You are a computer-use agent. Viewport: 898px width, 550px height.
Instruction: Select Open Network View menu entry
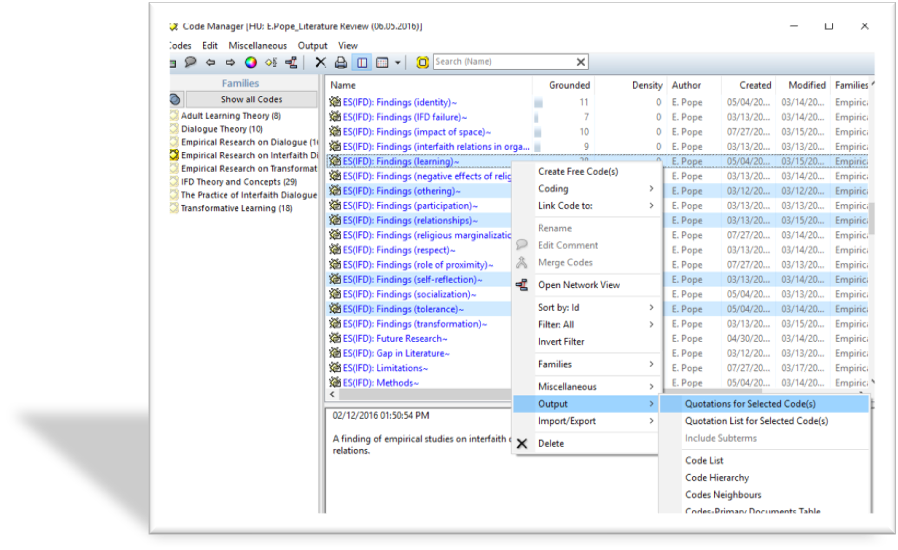(578, 285)
